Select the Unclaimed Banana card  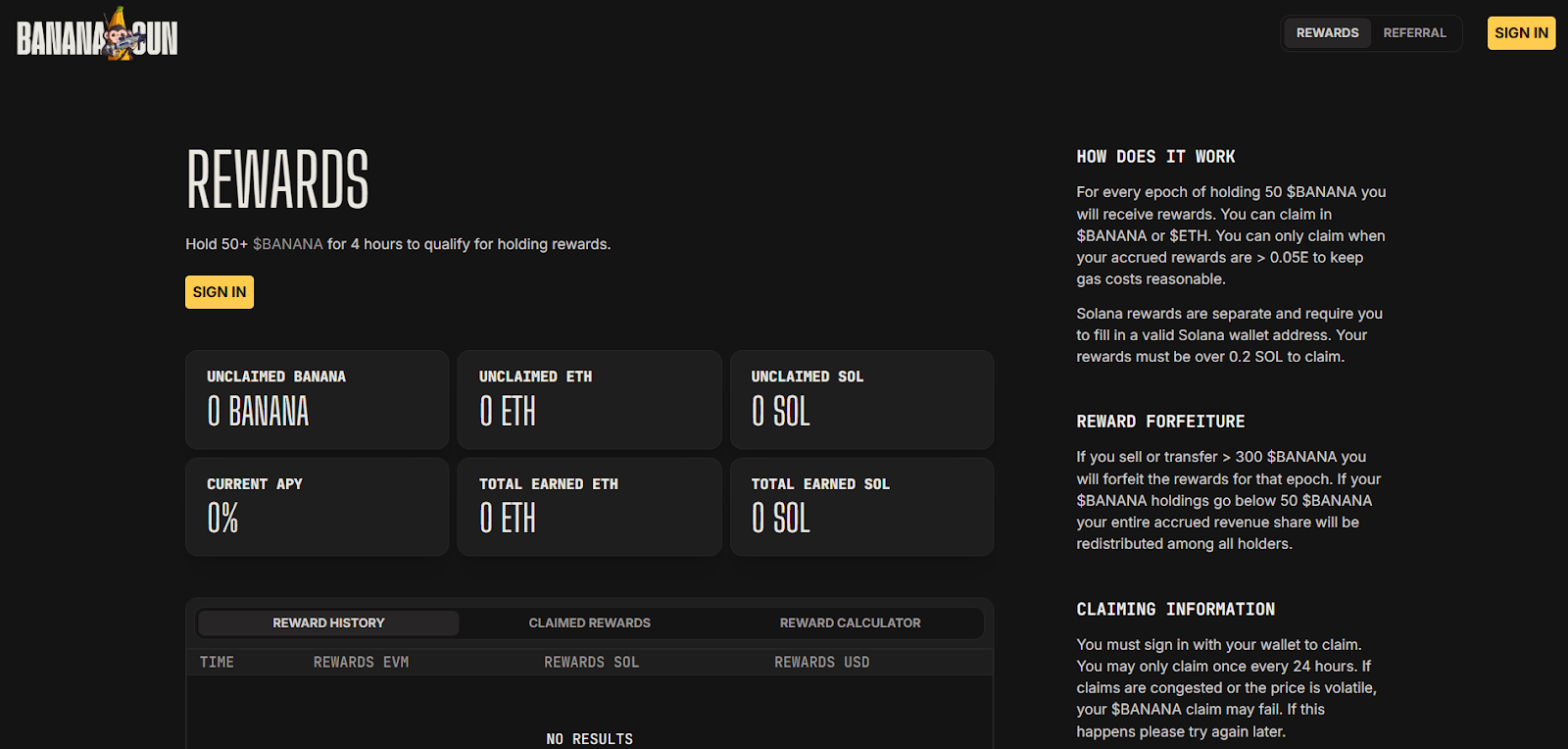(x=317, y=400)
